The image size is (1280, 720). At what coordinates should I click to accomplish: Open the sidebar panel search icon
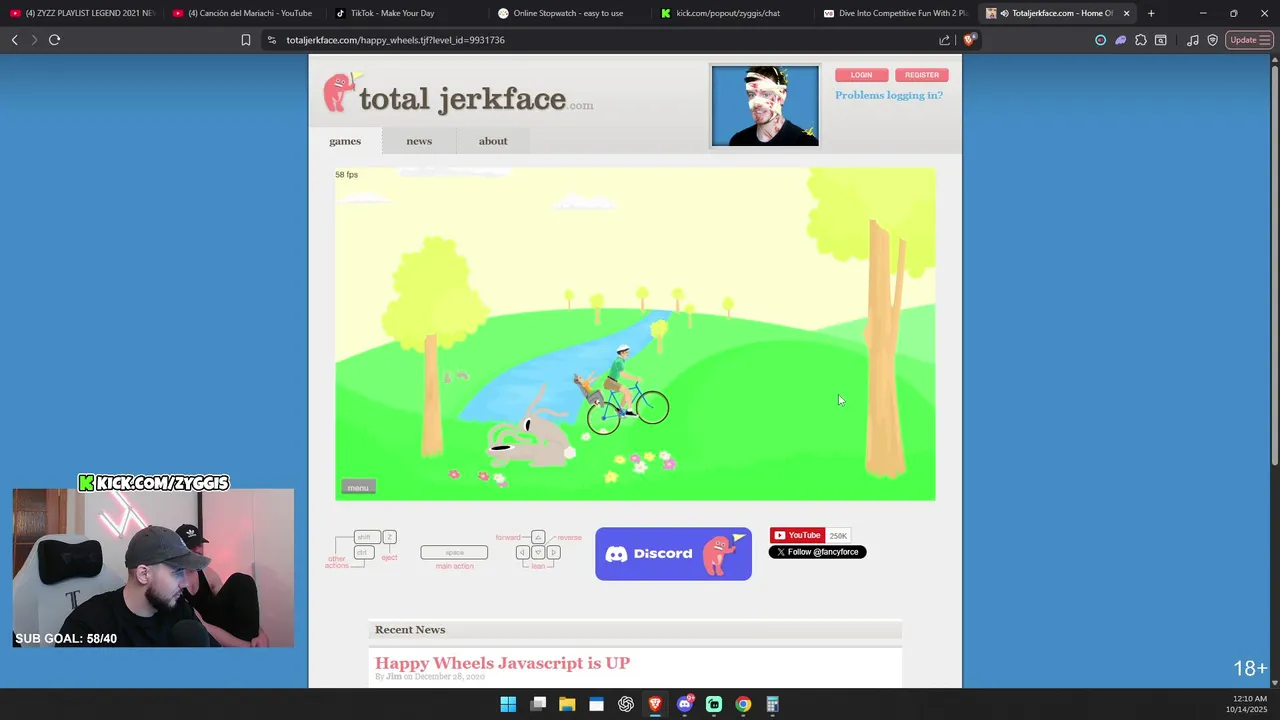coord(1161,40)
